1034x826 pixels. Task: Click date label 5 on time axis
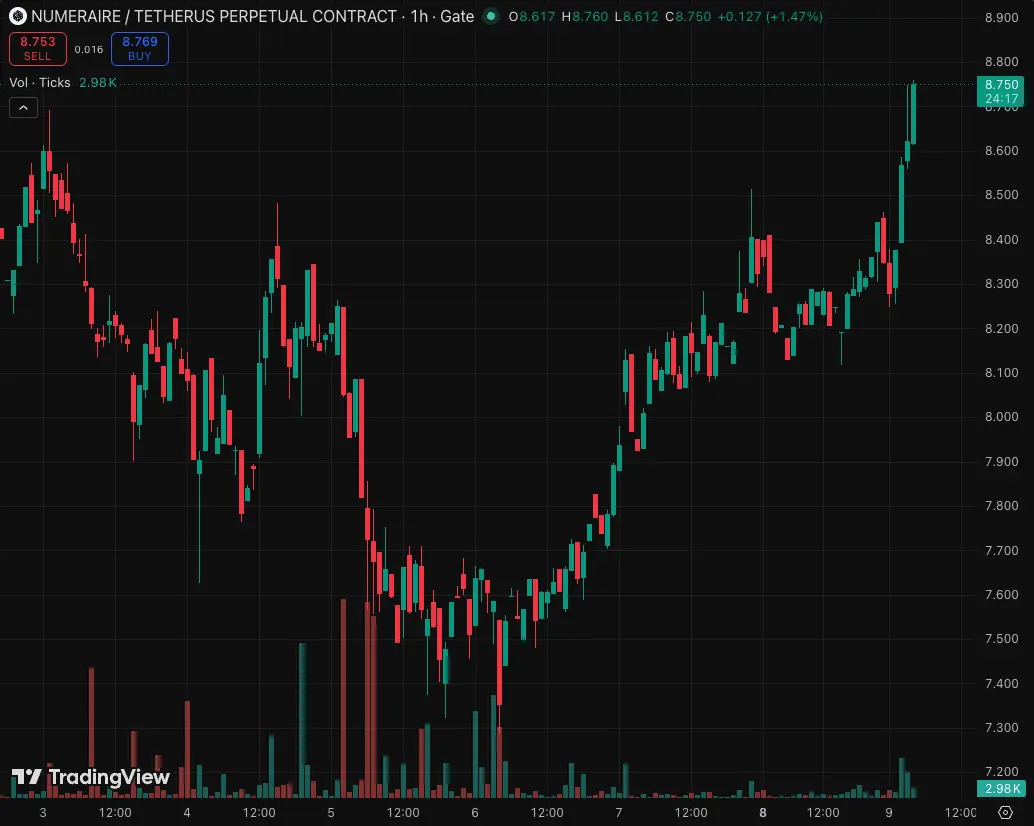331,813
